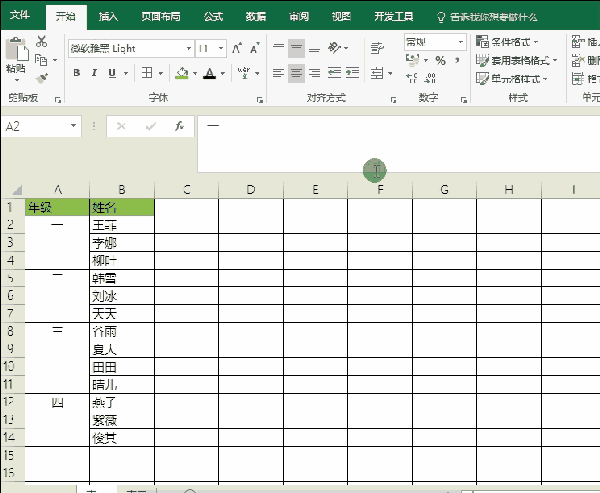The image size is (600, 493).
Task: Open font size dropdown
Action: [221, 49]
